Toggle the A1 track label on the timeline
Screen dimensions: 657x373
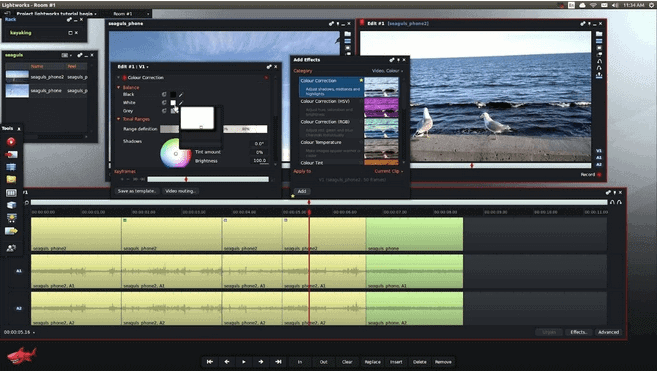coord(19,271)
